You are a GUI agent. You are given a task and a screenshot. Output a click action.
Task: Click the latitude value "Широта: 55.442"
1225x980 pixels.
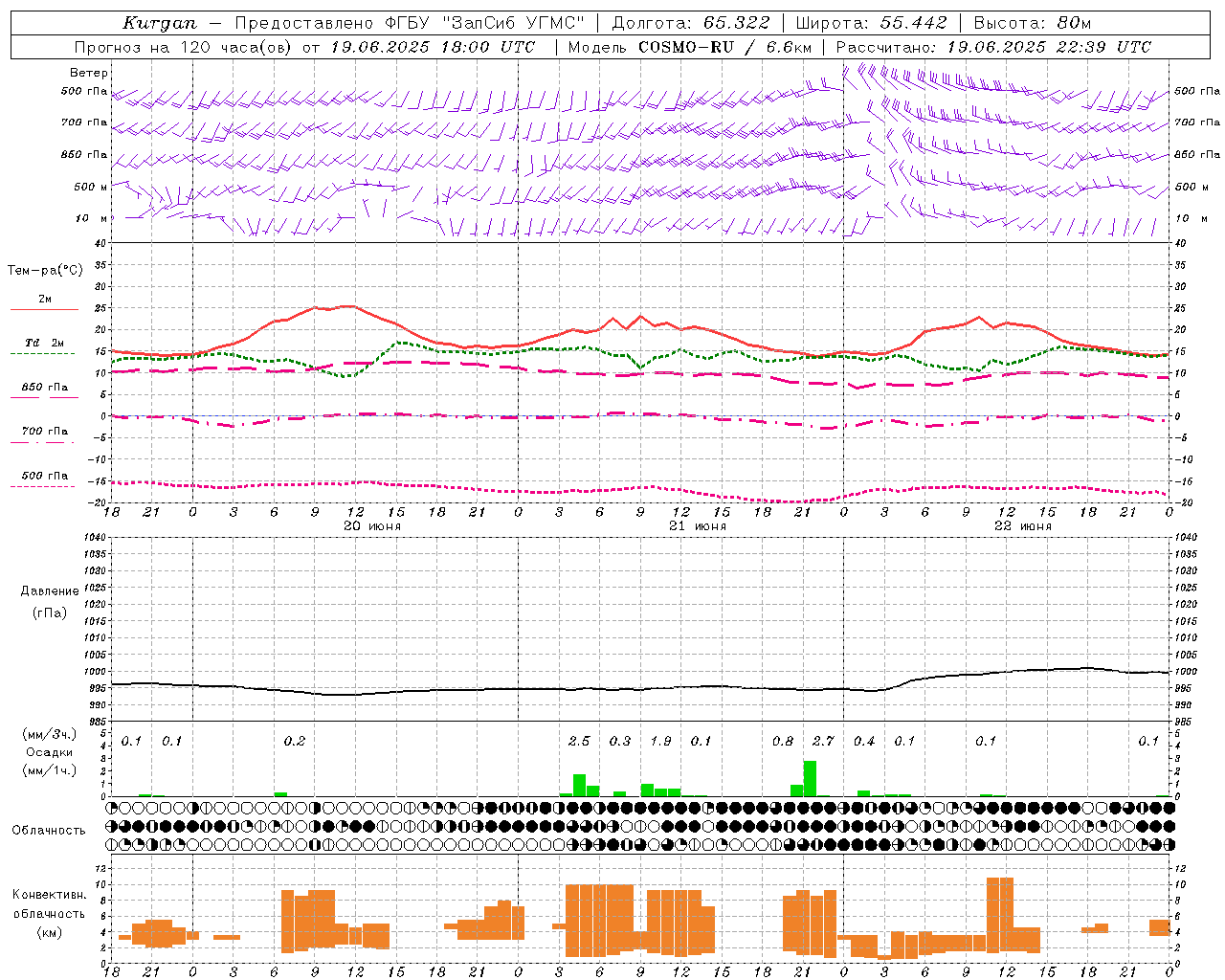click(x=871, y=23)
